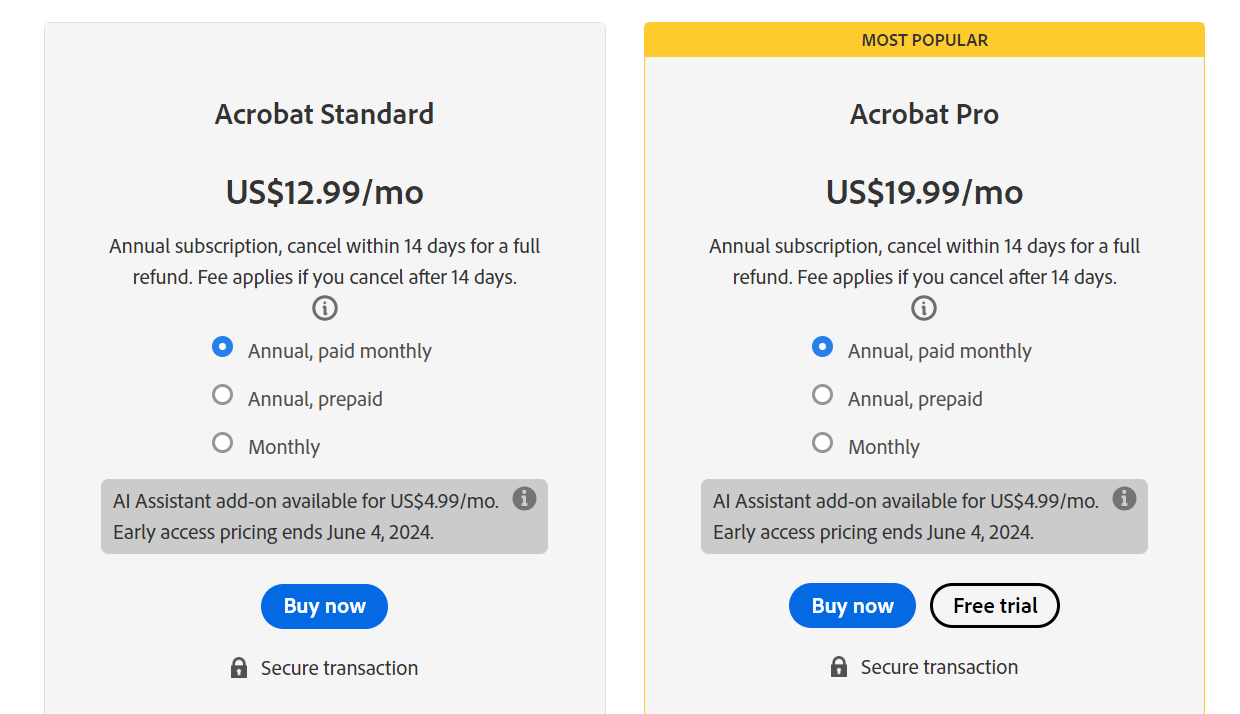Select Annual, paid monthly for Acrobat Standard
This screenshot has height=714, width=1240.
222,347
